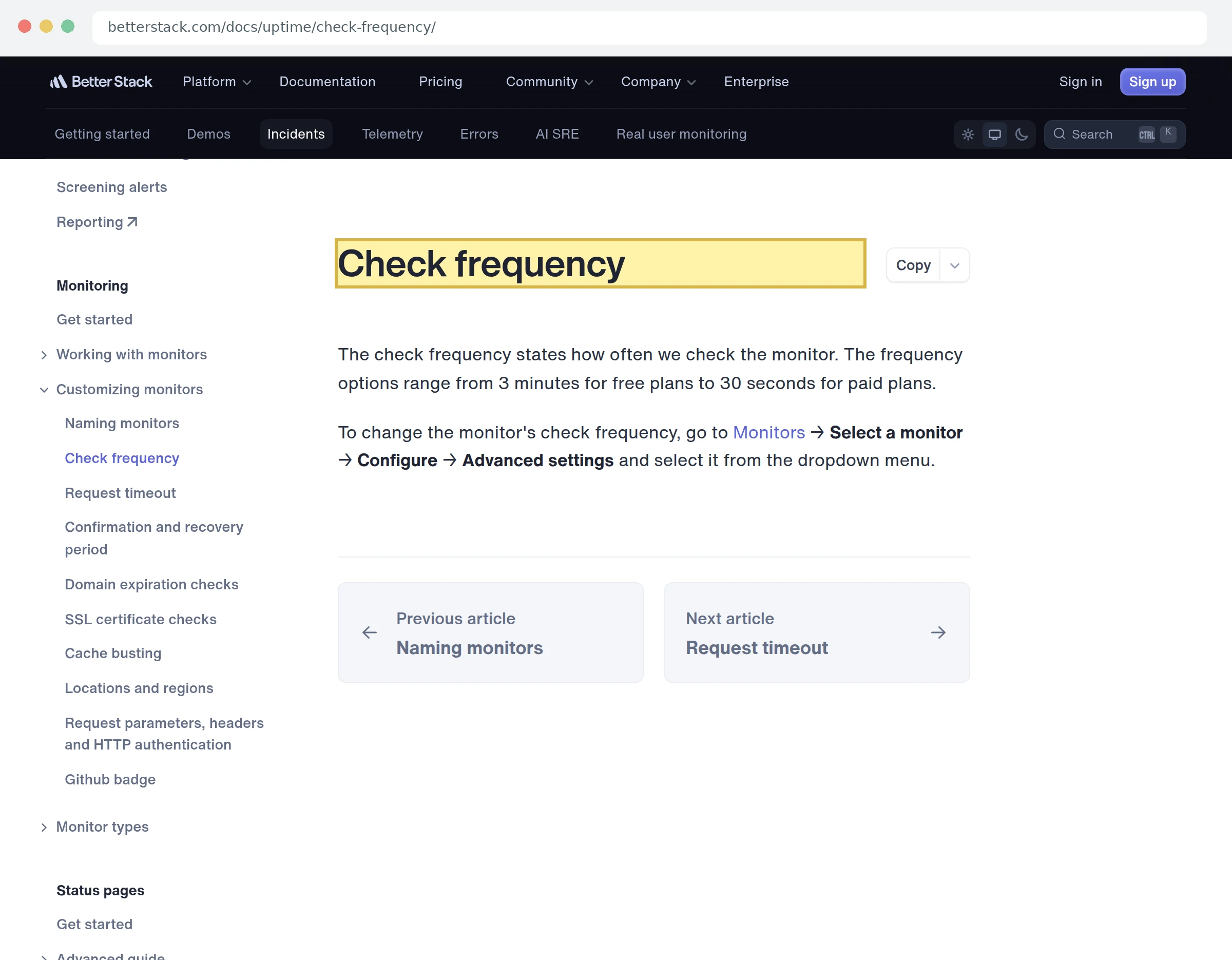Open Locations and regions page
This screenshot has height=960, width=1232.
click(x=139, y=689)
